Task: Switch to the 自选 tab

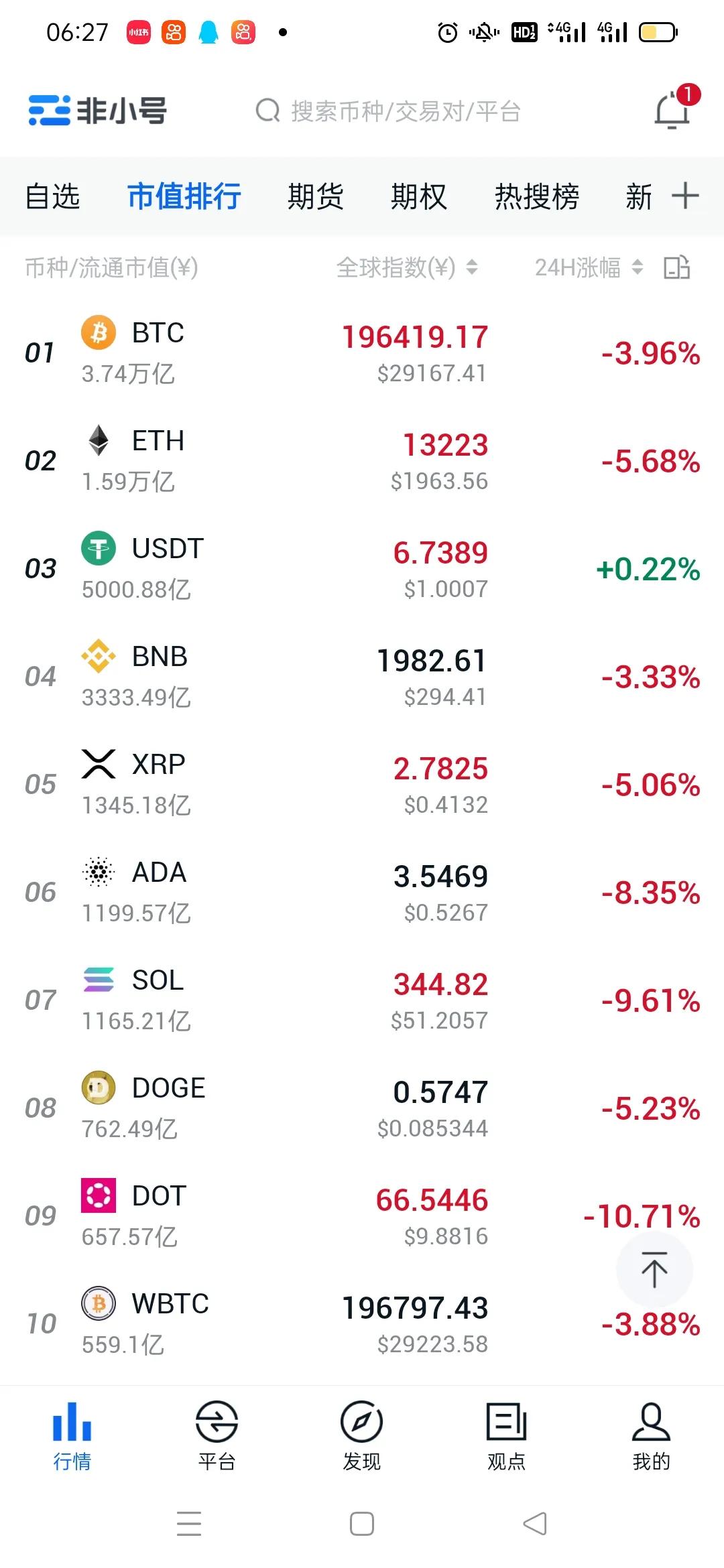Action: 52,196
